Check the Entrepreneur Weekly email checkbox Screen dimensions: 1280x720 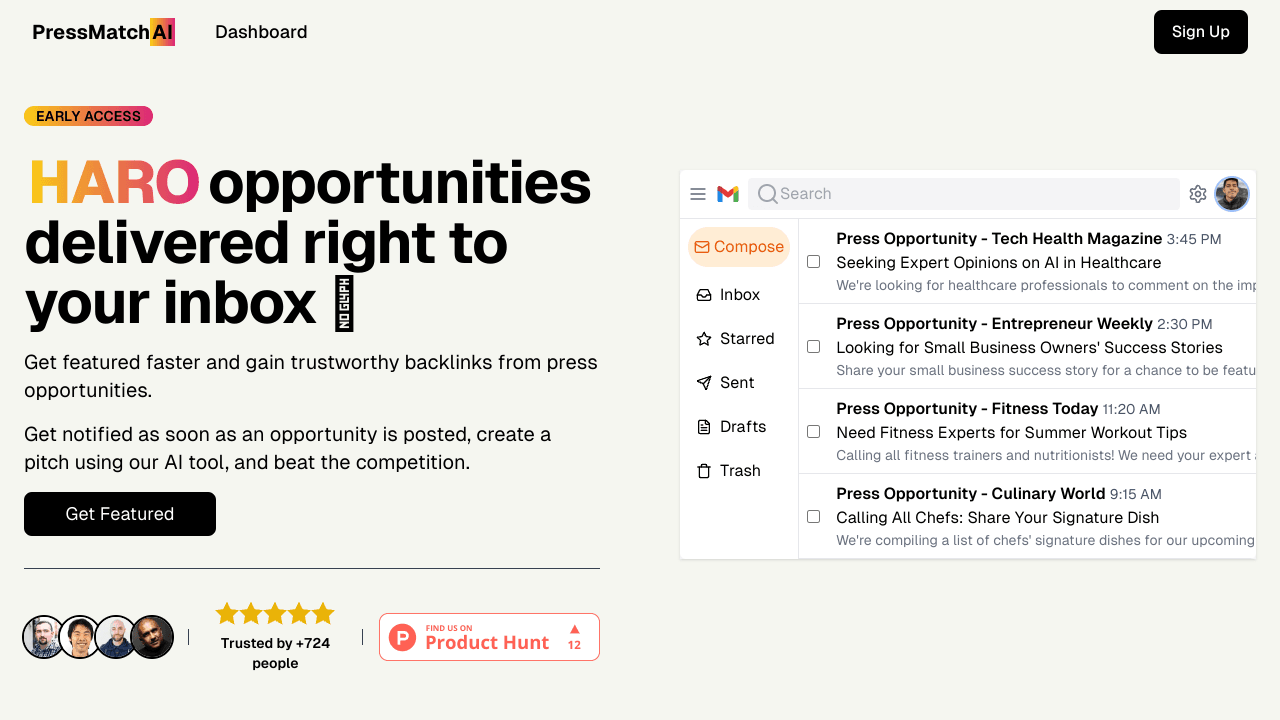click(814, 346)
